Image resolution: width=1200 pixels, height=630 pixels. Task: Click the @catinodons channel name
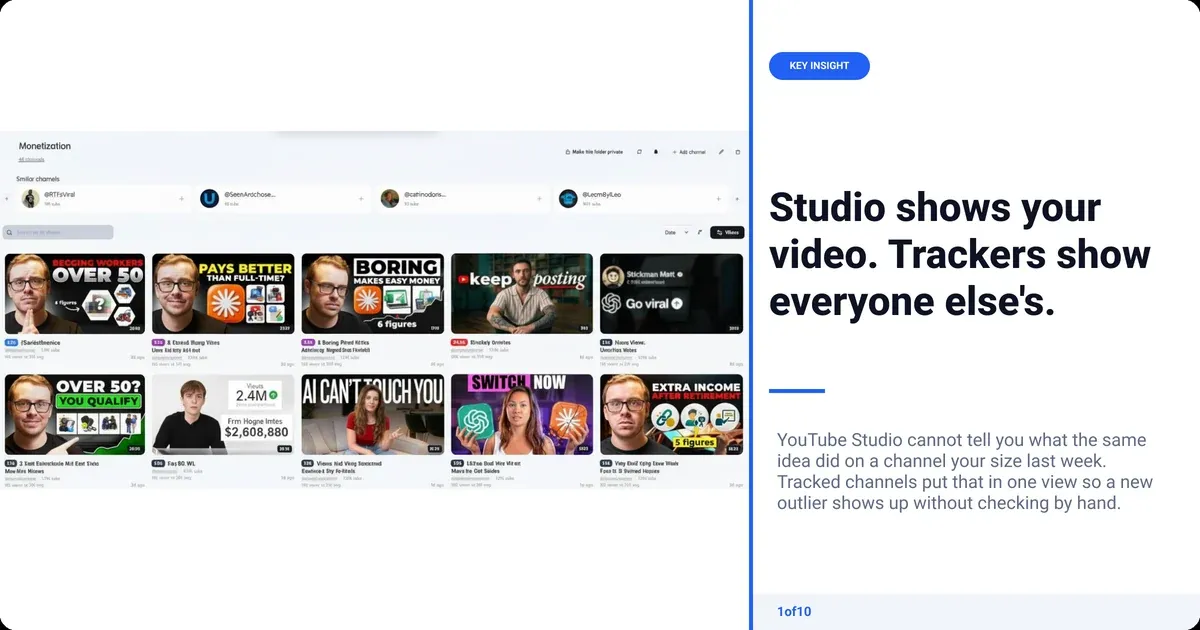425,194
